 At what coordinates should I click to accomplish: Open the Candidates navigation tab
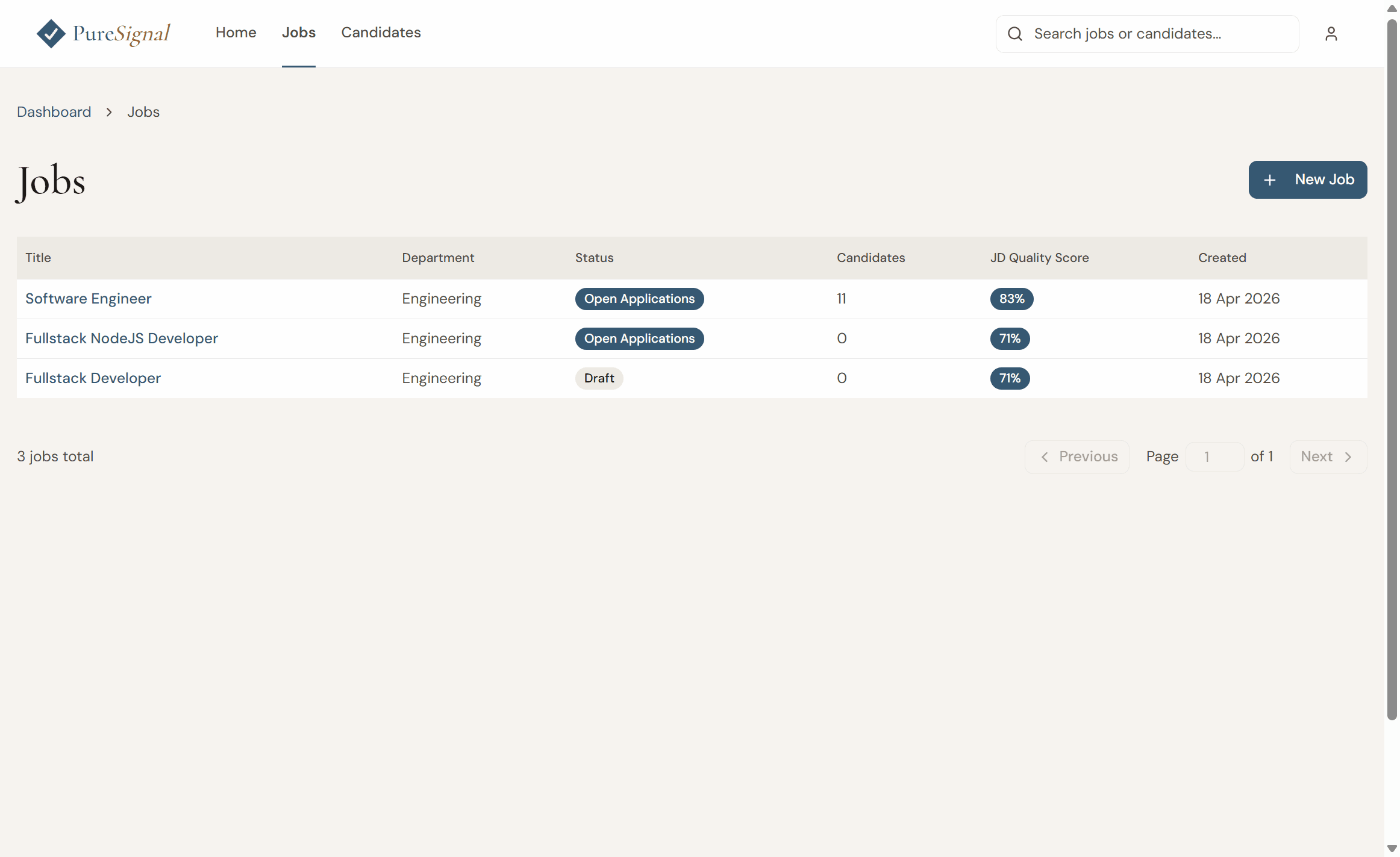click(381, 33)
